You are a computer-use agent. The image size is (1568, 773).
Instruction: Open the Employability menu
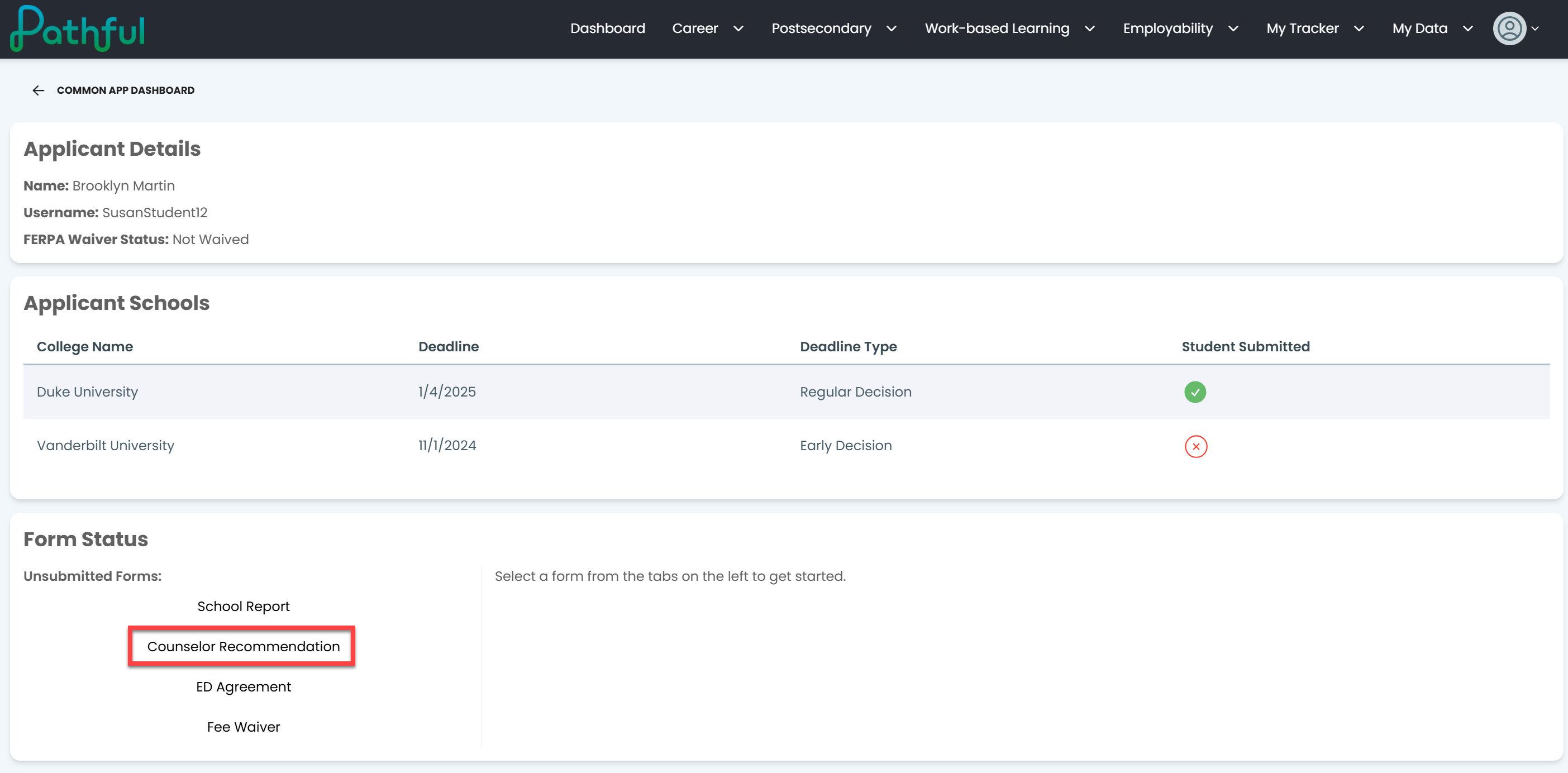point(1167,28)
